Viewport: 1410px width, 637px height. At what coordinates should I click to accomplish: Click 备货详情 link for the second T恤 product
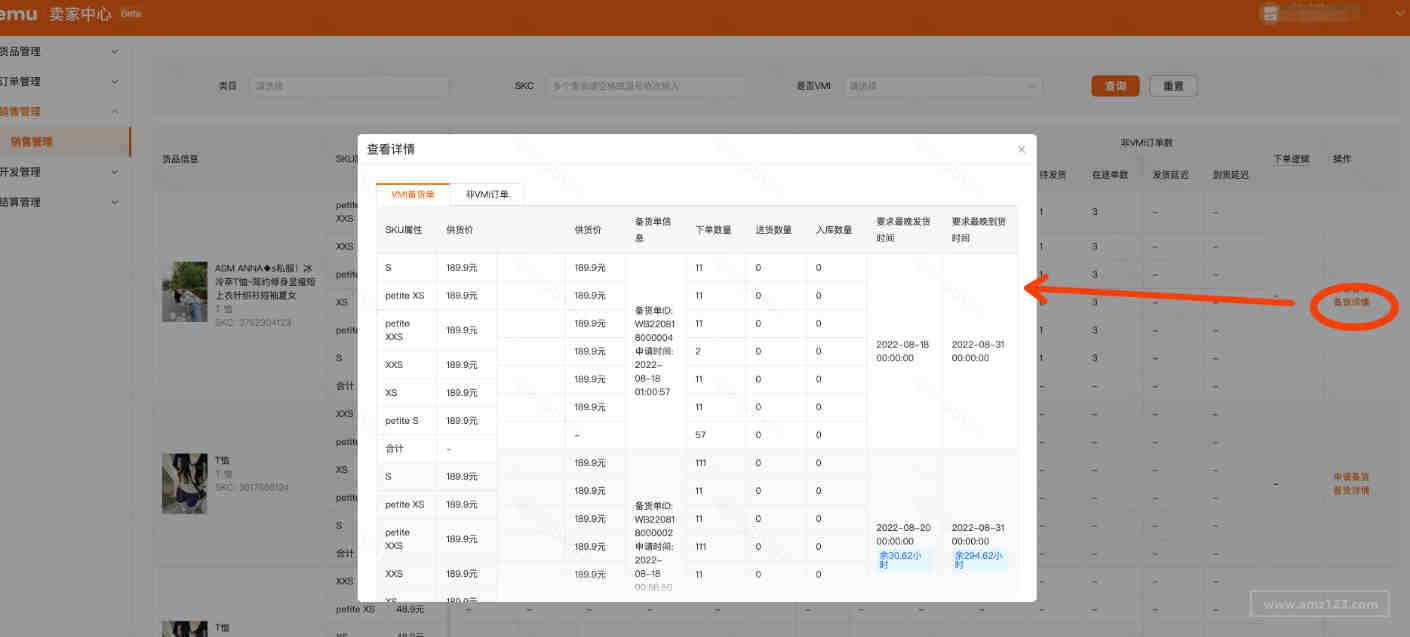click(x=1351, y=491)
